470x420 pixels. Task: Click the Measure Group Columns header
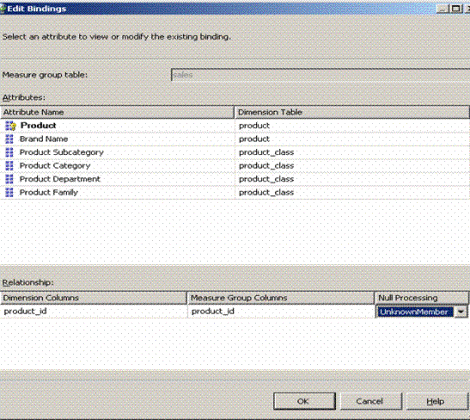pyautogui.click(x=281, y=298)
